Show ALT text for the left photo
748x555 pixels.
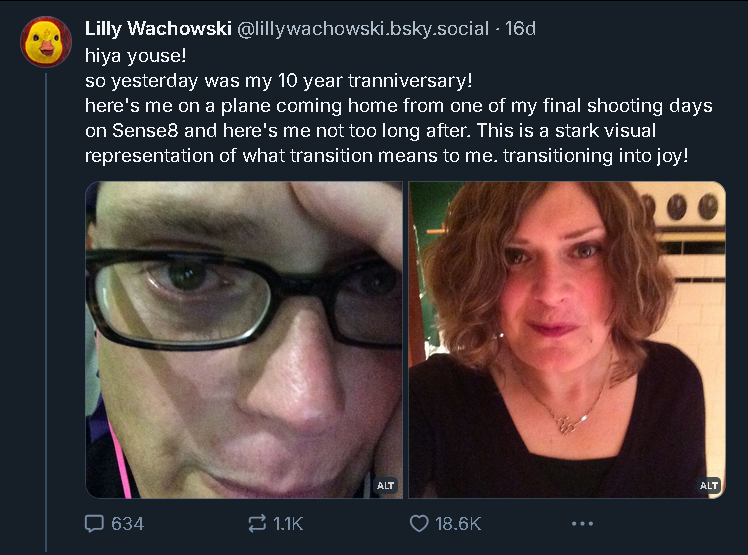tap(385, 485)
